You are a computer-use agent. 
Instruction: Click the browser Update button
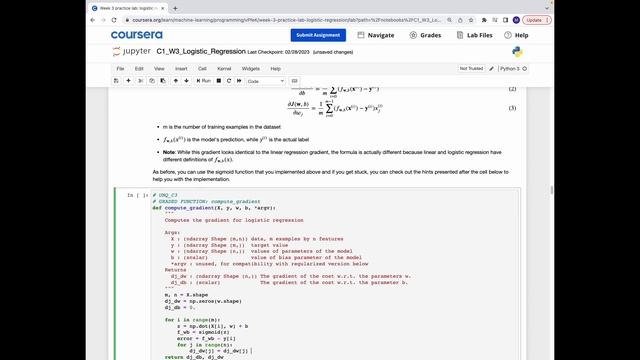click(x=537, y=20)
